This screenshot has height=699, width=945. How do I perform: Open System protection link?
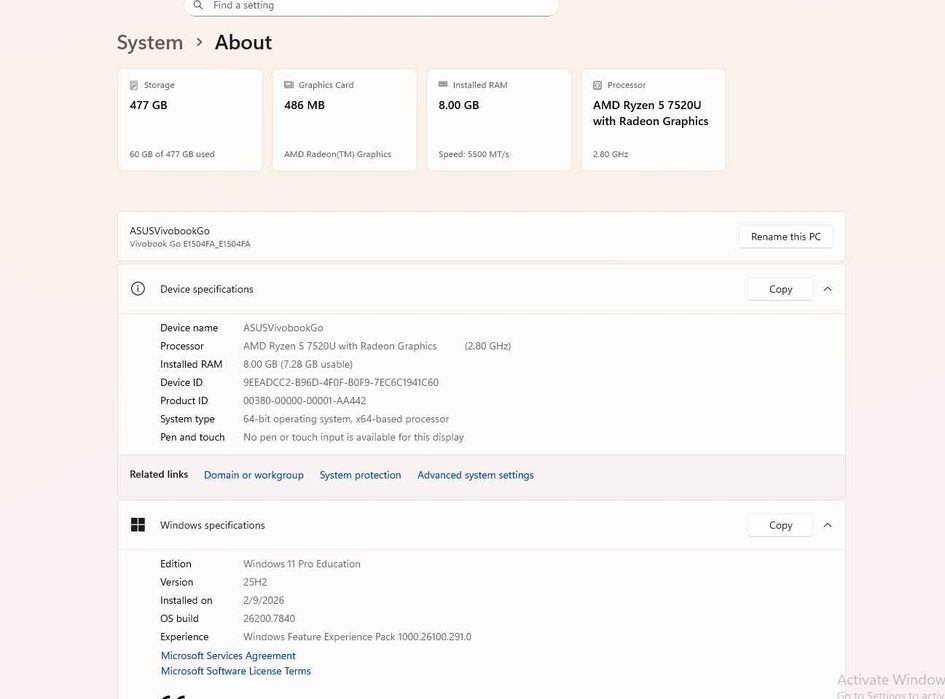[x=360, y=475]
